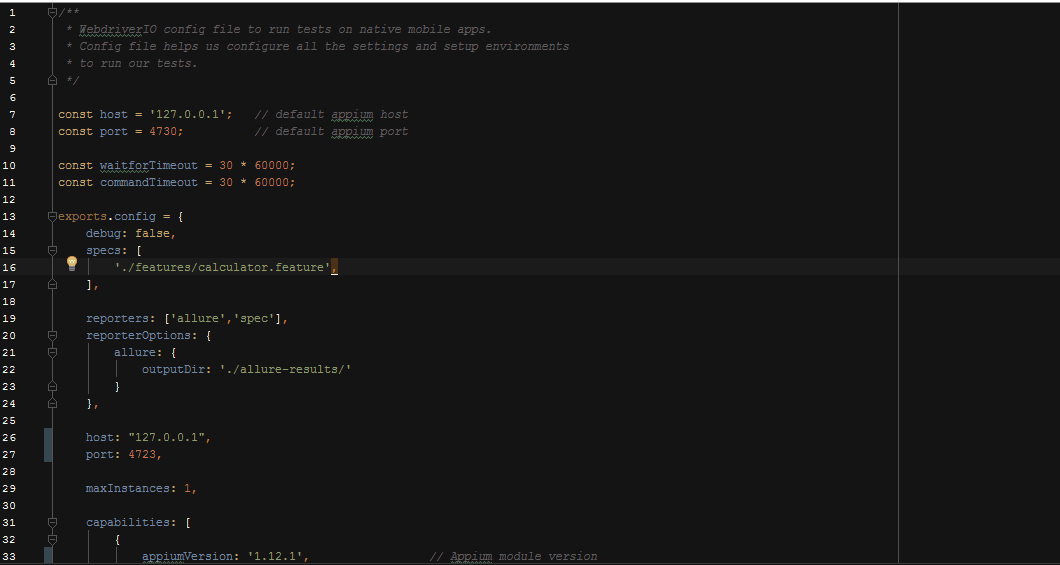Collapse the fold marker on line 32
The image size is (1060, 565).
[x=53, y=539]
